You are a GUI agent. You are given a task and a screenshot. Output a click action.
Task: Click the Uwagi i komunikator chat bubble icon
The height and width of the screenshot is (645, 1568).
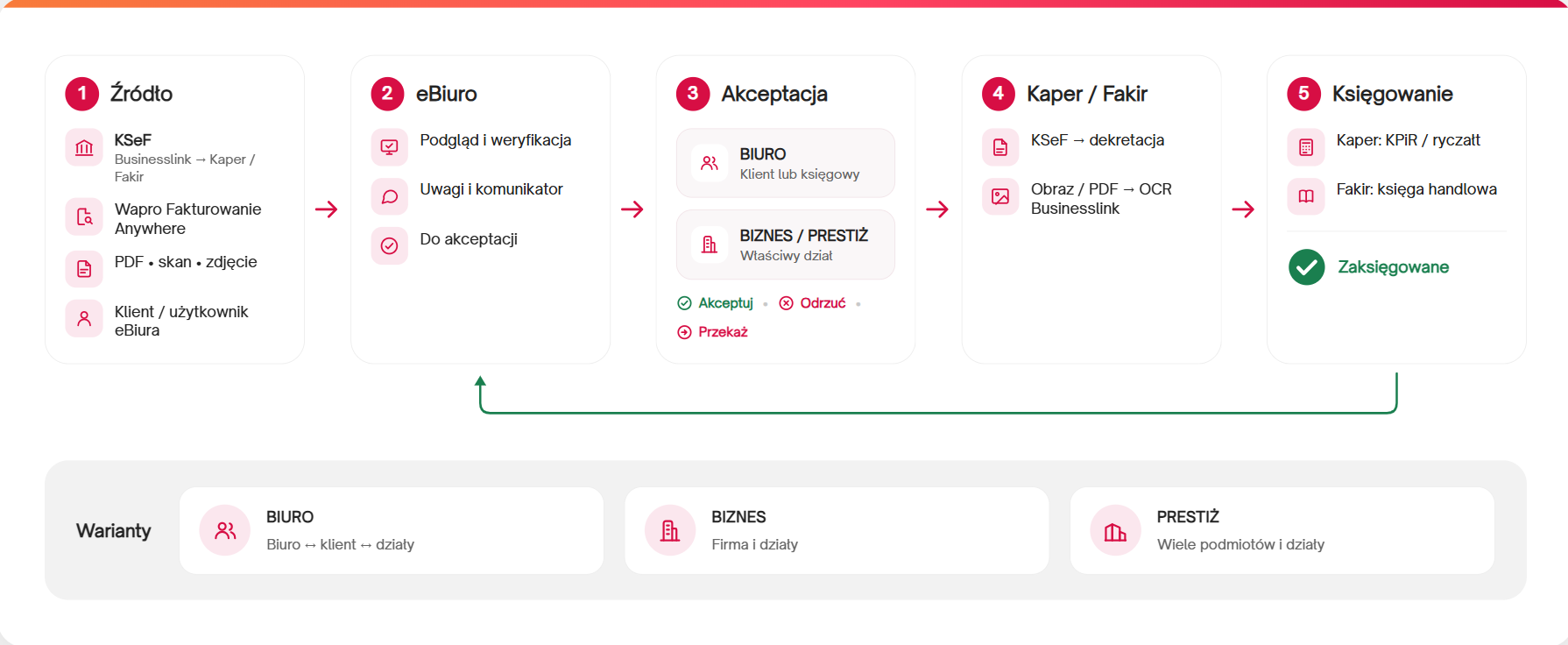point(390,196)
